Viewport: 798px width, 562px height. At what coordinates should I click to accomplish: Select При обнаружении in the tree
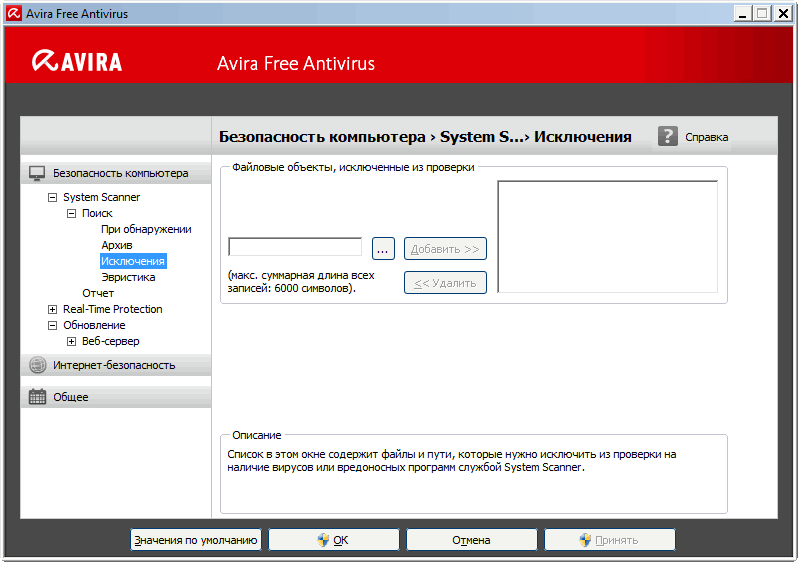[146, 229]
